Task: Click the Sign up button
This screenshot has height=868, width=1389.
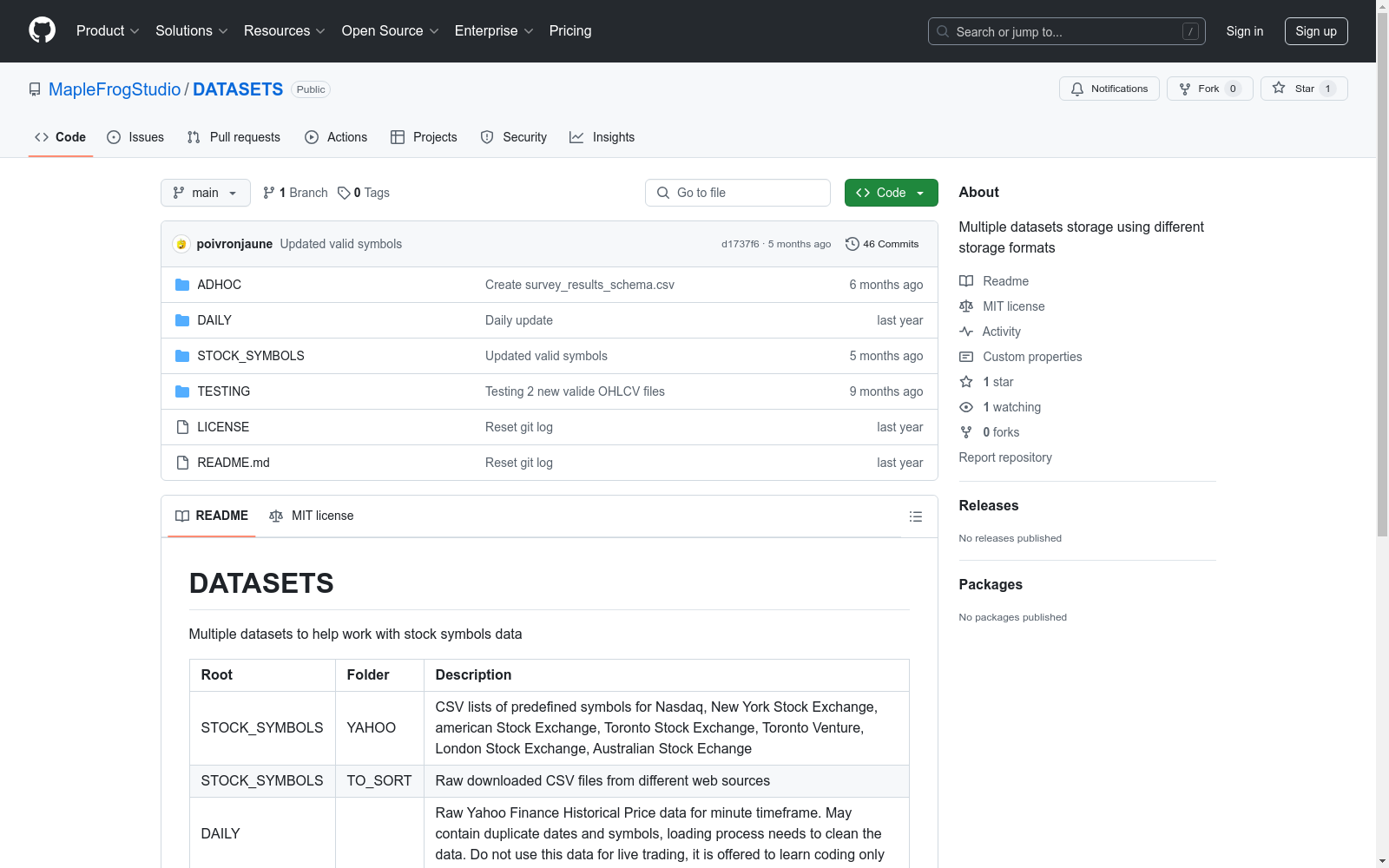Action: (1316, 31)
